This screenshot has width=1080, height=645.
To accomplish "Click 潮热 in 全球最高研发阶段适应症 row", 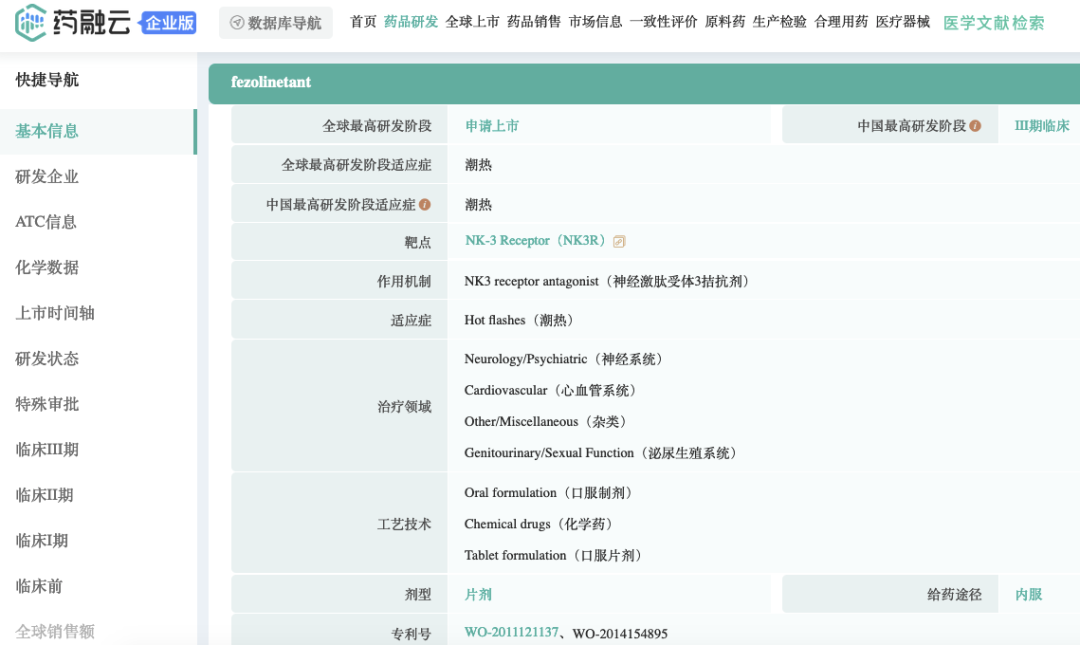I will point(478,165).
